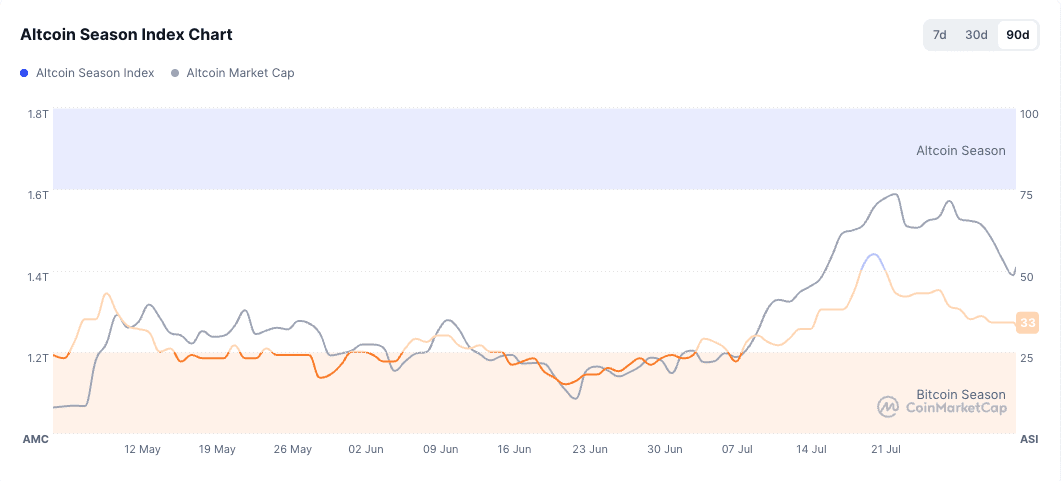The height and width of the screenshot is (481, 1061).
Task: Toggle the Altcoin Market Cap legend
Action: pos(233,72)
